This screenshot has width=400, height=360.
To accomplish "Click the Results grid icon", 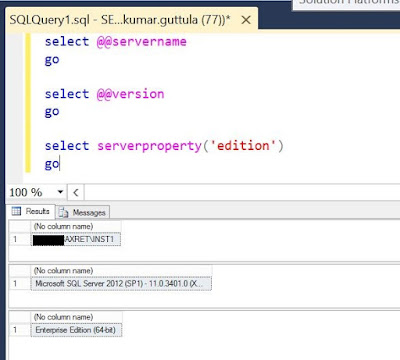I will pyautogui.click(x=16, y=211).
